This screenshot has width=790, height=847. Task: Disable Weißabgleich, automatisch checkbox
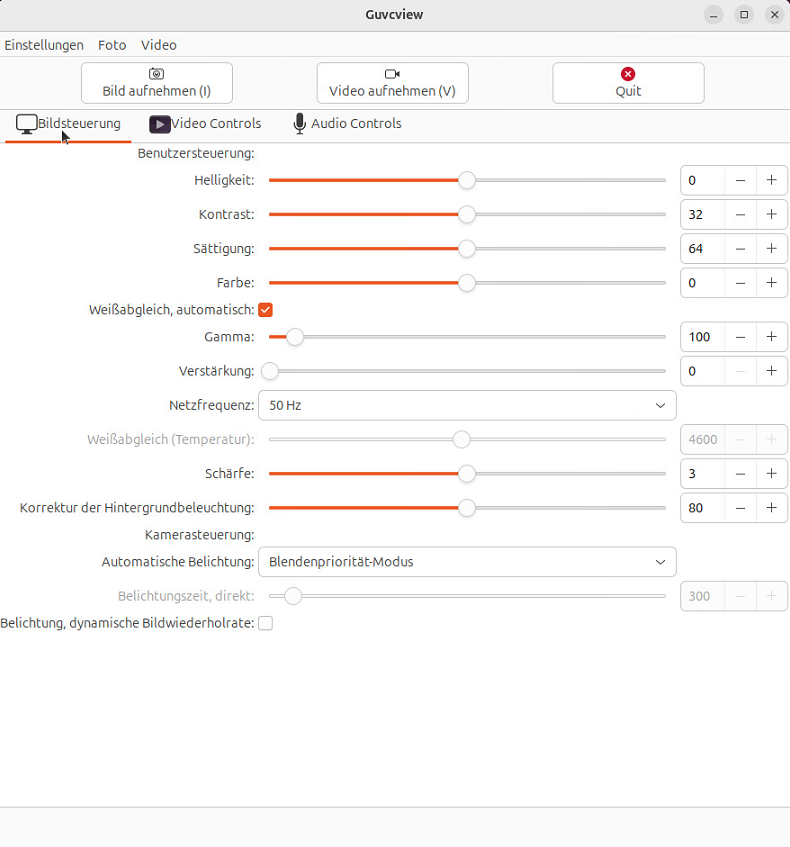[x=265, y=310]
